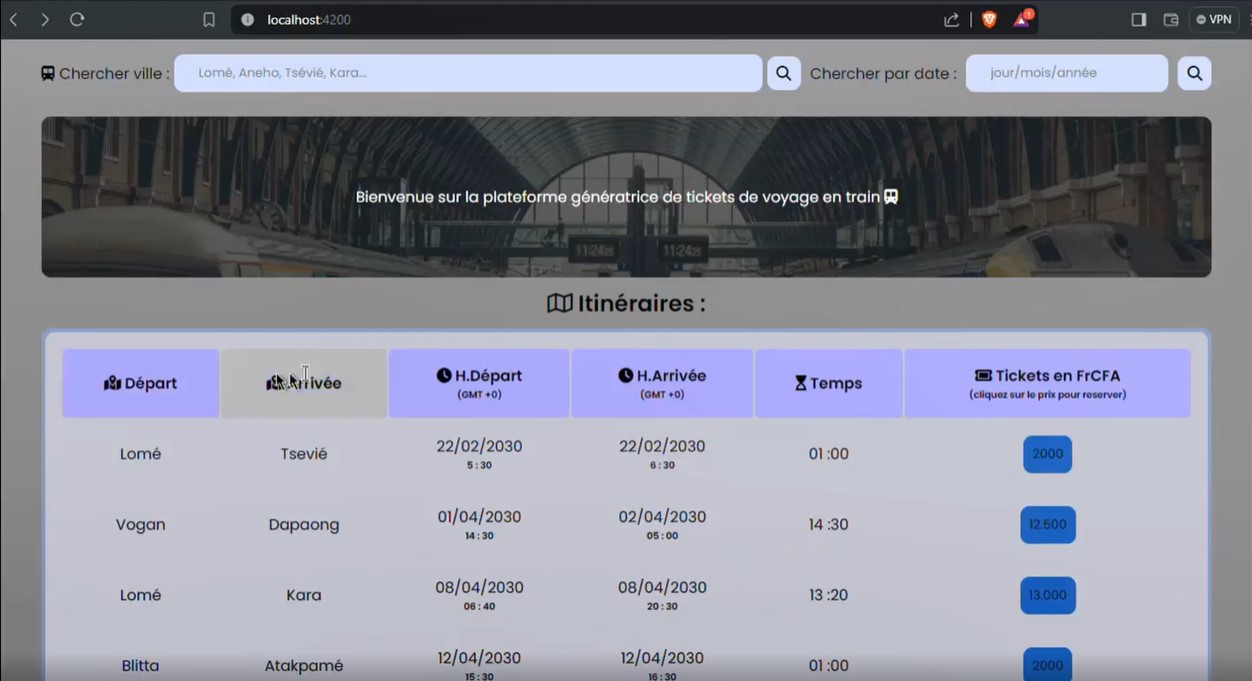
Task: Click the Départ column header
Action: (x=141, y=383)
